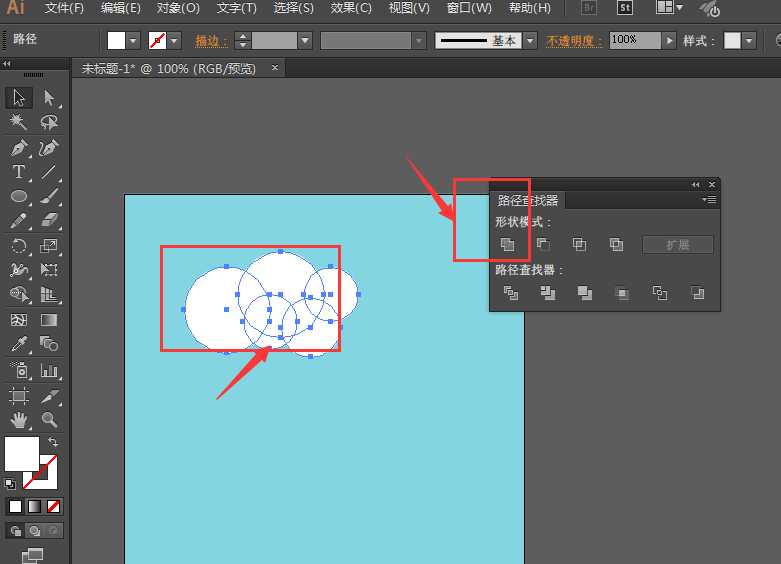
Task: Select the Free Transform tool
Action: pyautogui.click(x=49, y=270)
